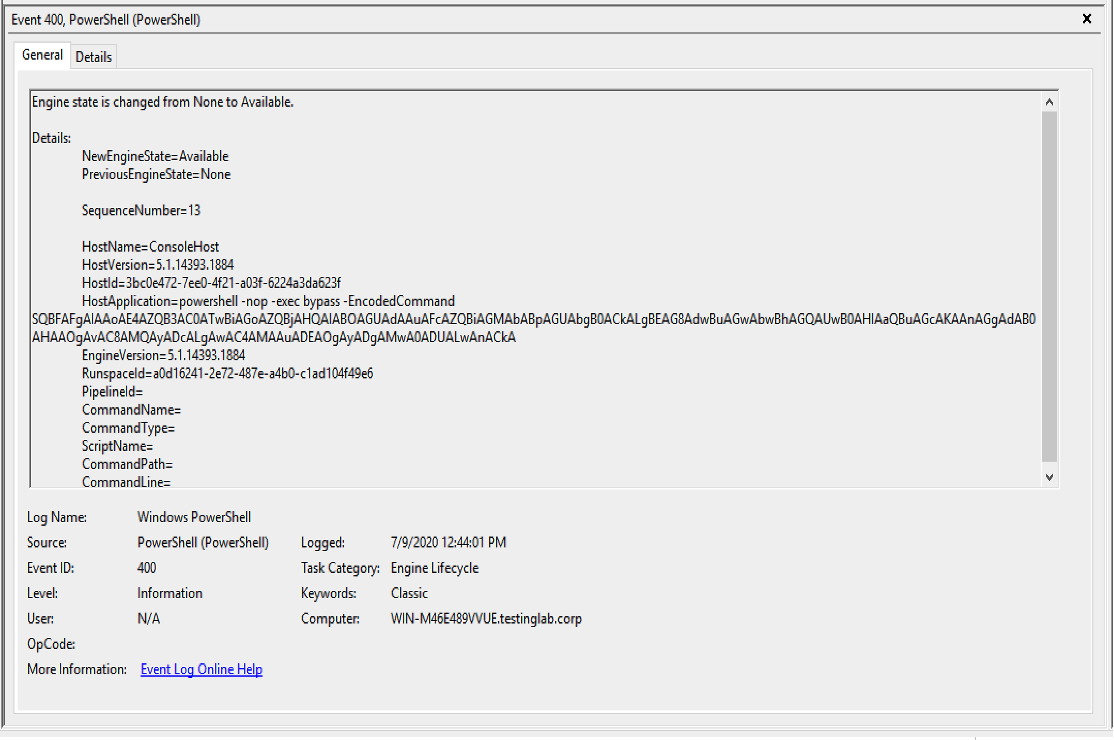
Task: Click the HostApplication powershell command line
Action: click(268, 301)
